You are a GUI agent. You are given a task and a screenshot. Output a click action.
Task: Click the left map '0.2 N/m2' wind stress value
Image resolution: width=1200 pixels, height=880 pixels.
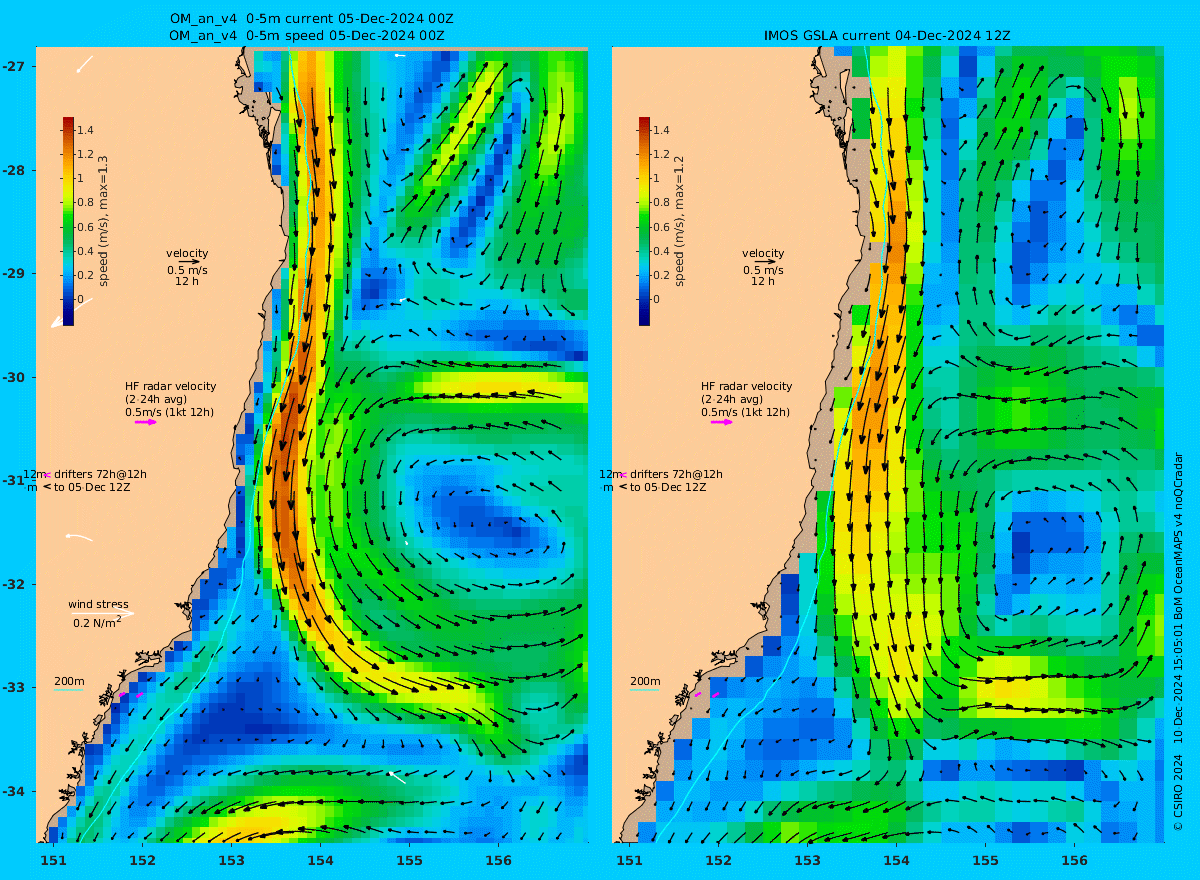[x=97, y=622]
